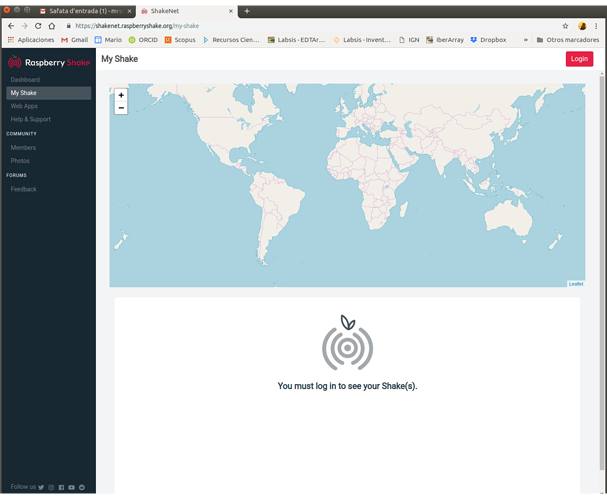Open Web Apps in the sidebar
The height and width of the screenshot is (499, 607).
24,106
